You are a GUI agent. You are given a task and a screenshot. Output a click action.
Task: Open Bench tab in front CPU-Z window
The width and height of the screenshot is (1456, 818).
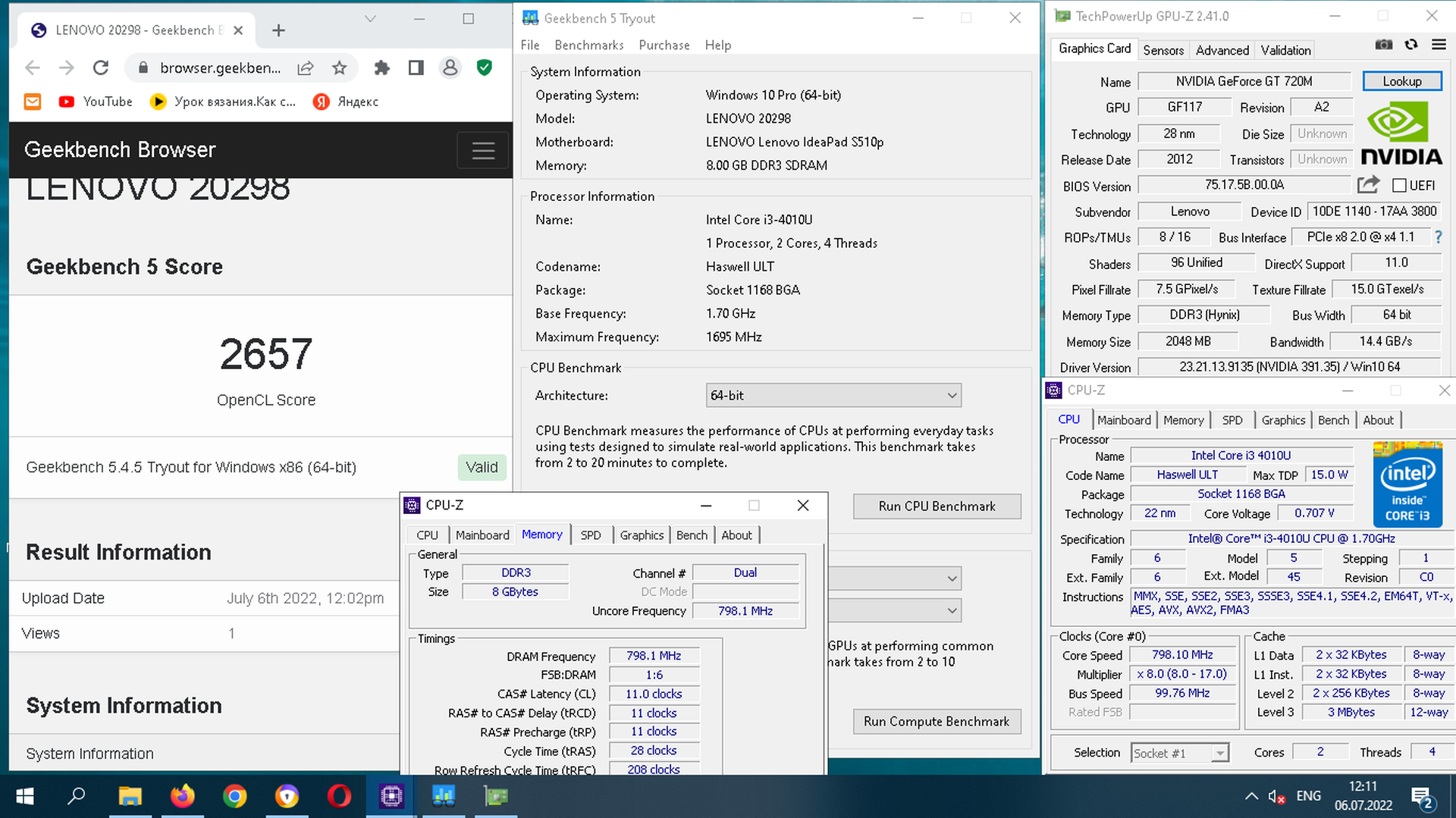coord(692,535)
